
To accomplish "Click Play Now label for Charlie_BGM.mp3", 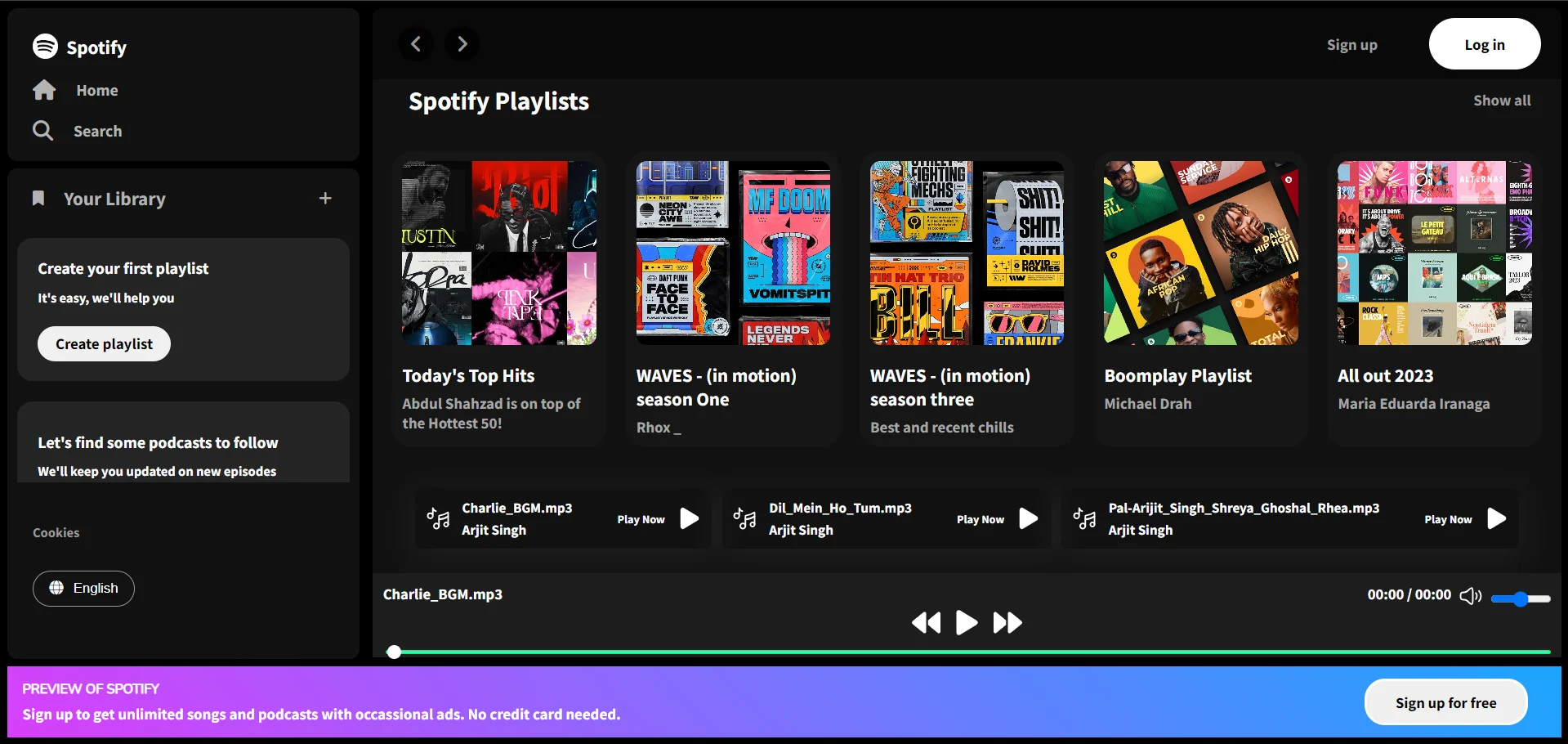I will pyautogui.click(x=641, y=519).
